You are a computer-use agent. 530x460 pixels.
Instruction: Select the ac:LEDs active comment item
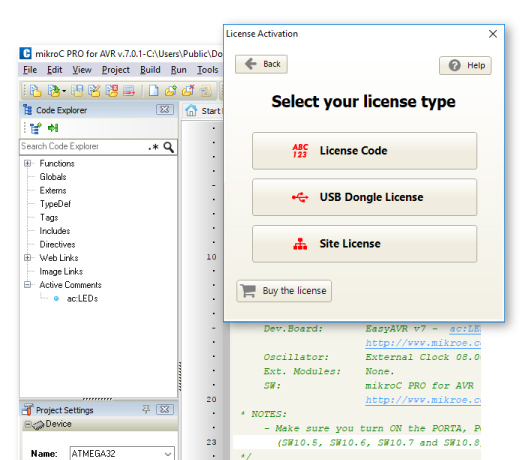click(x=82, y=298)
